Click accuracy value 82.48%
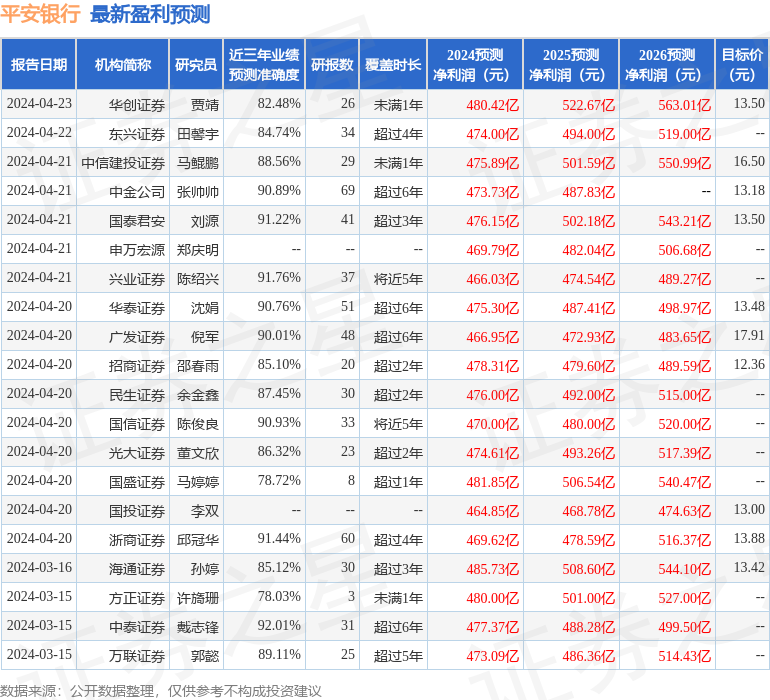Viewport: 770px width, 700px height. (x=279, y=104)
